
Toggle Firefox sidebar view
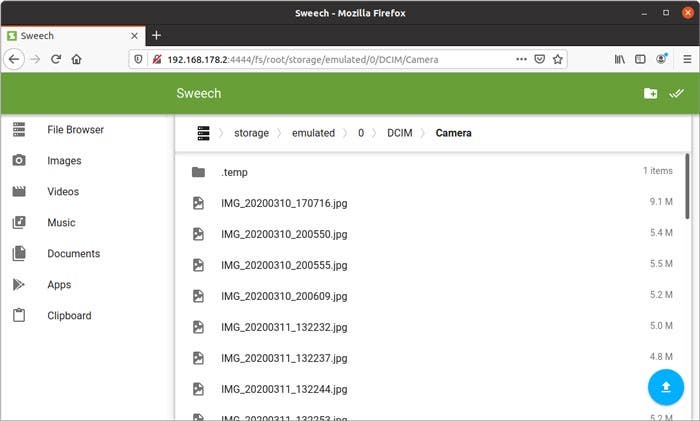coord(640,59)
